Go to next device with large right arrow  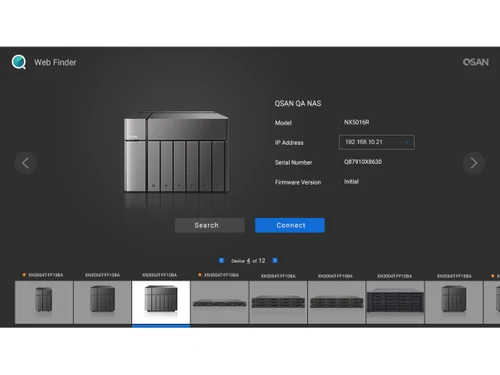pyautogui.click(x=474, y=163)
